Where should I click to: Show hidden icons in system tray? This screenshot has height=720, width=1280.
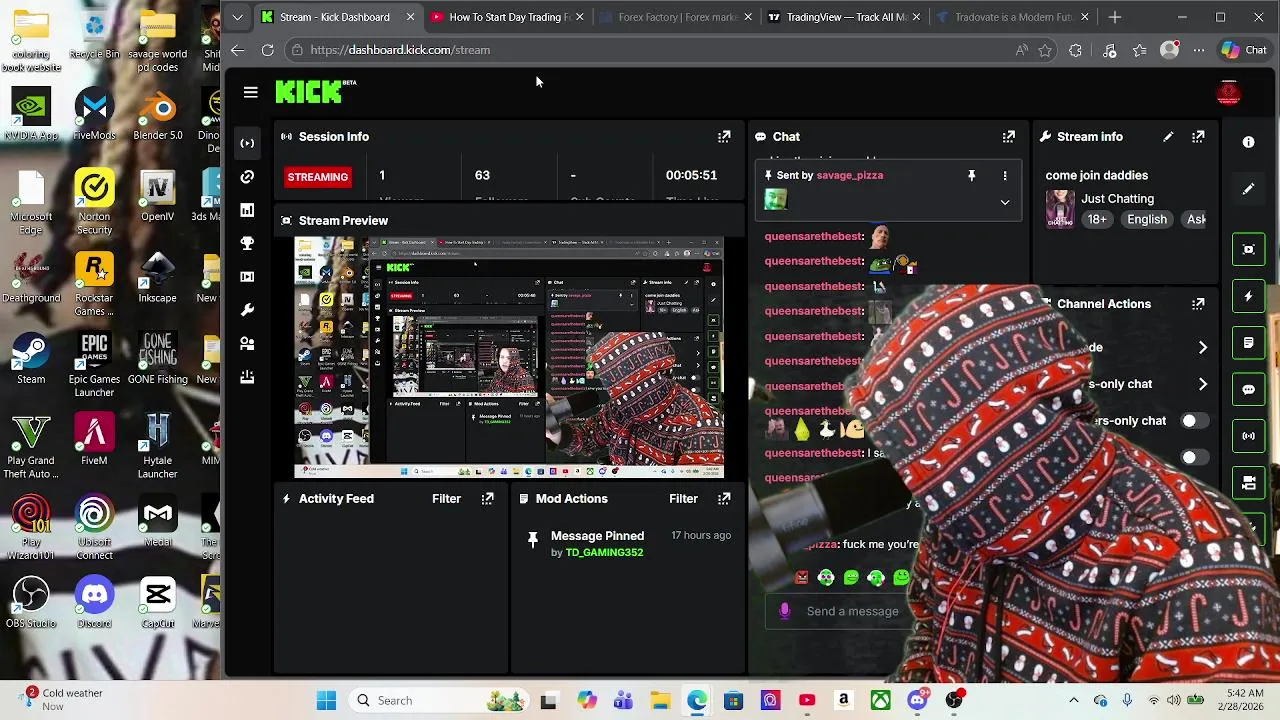(1073, 701)
